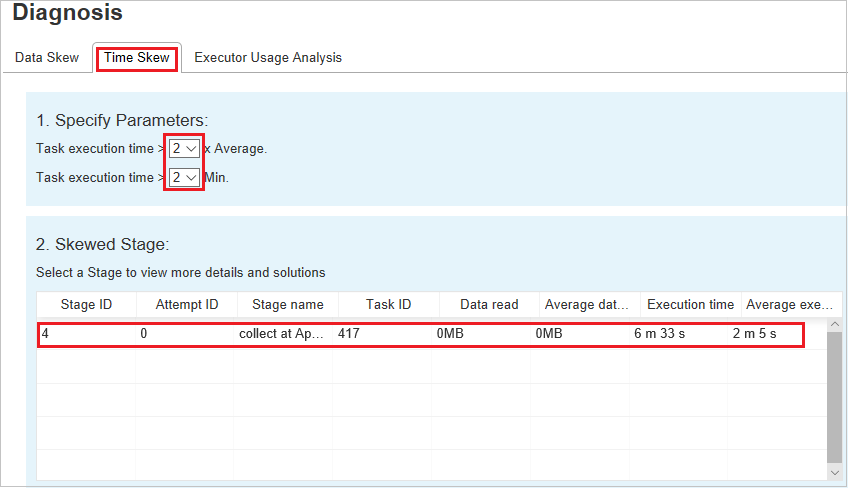Click the Task ID column header
Viewport: 848px width, 488px height.
click(388, 305)
